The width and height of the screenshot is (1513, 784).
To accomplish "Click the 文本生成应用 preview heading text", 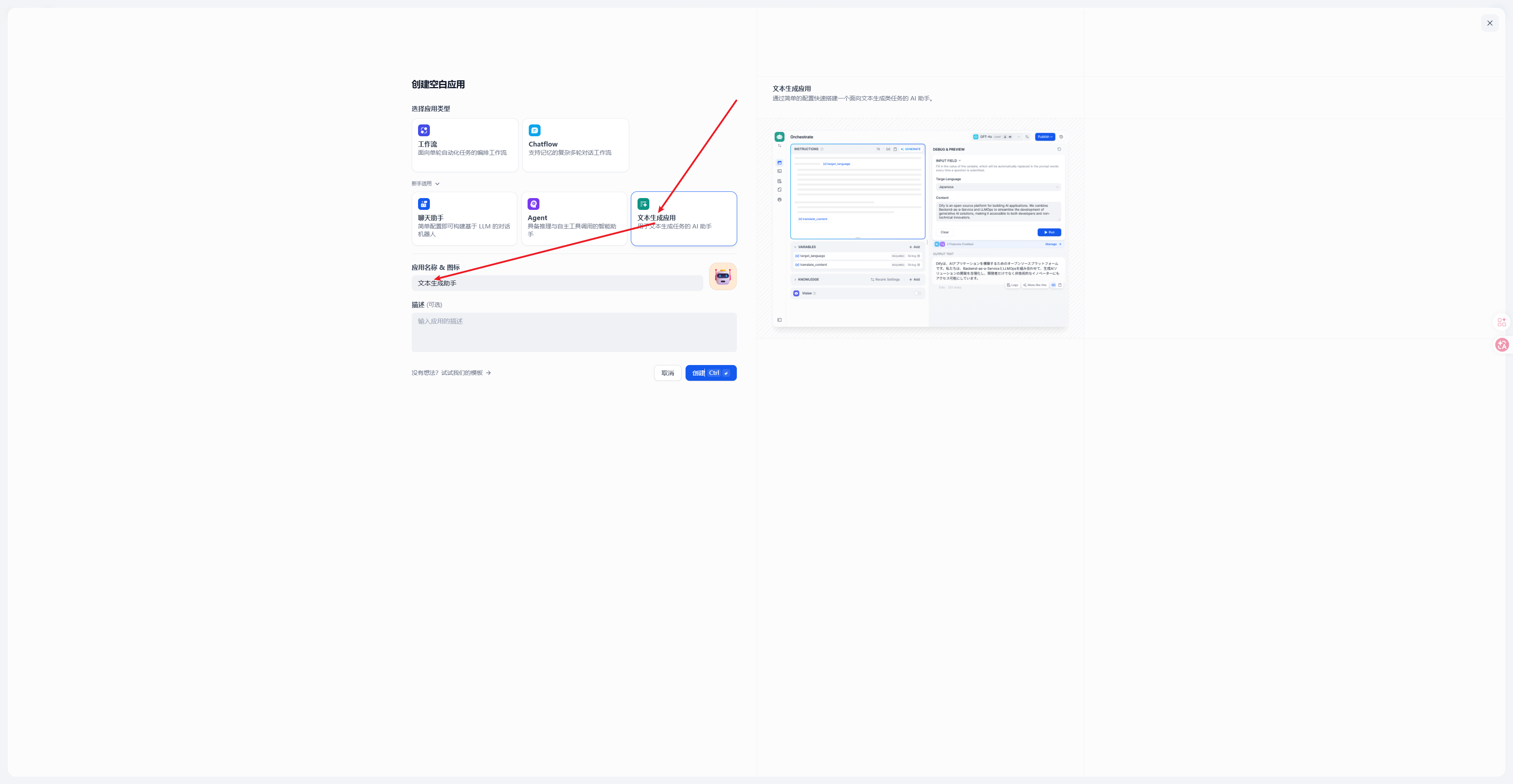I will coord(792,89).
